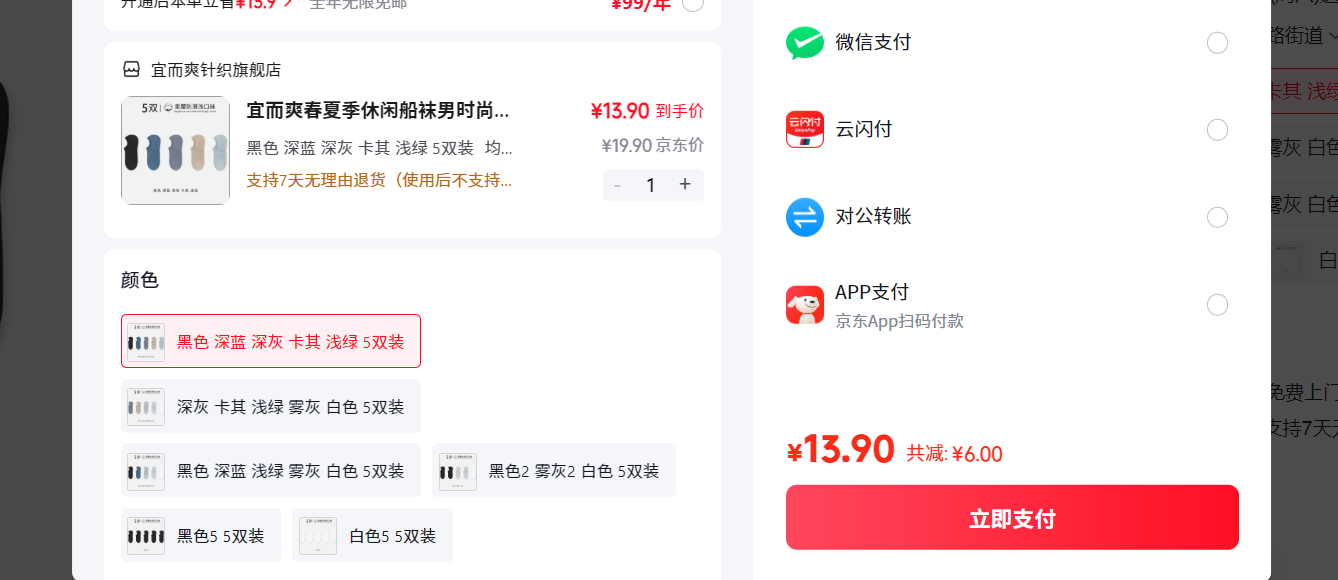Select the APP支付 radio button
Viewport: 1338px width, 580px height.
pos(1217,305)
